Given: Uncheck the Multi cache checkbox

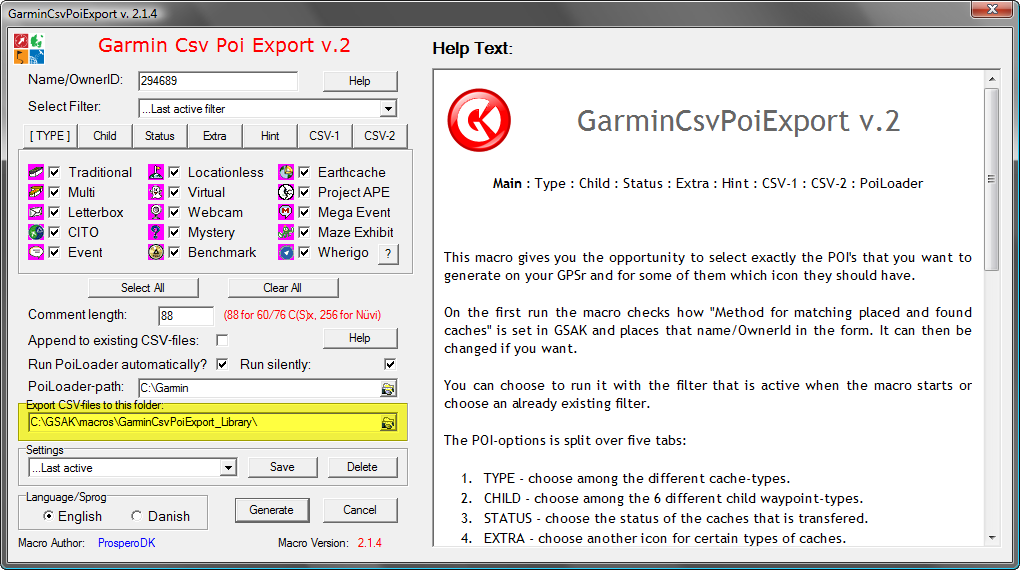Looking at the screenshot, I should [55, 193].
